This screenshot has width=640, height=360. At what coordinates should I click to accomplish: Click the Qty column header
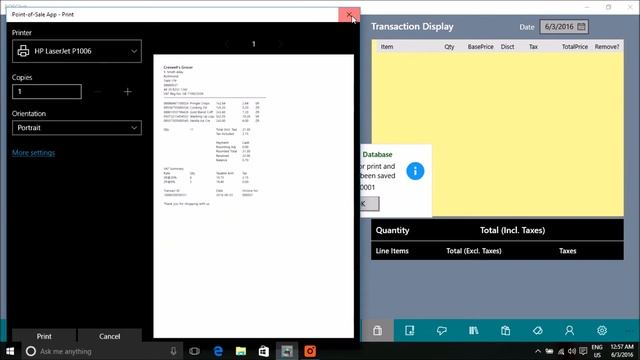point(449,47)
